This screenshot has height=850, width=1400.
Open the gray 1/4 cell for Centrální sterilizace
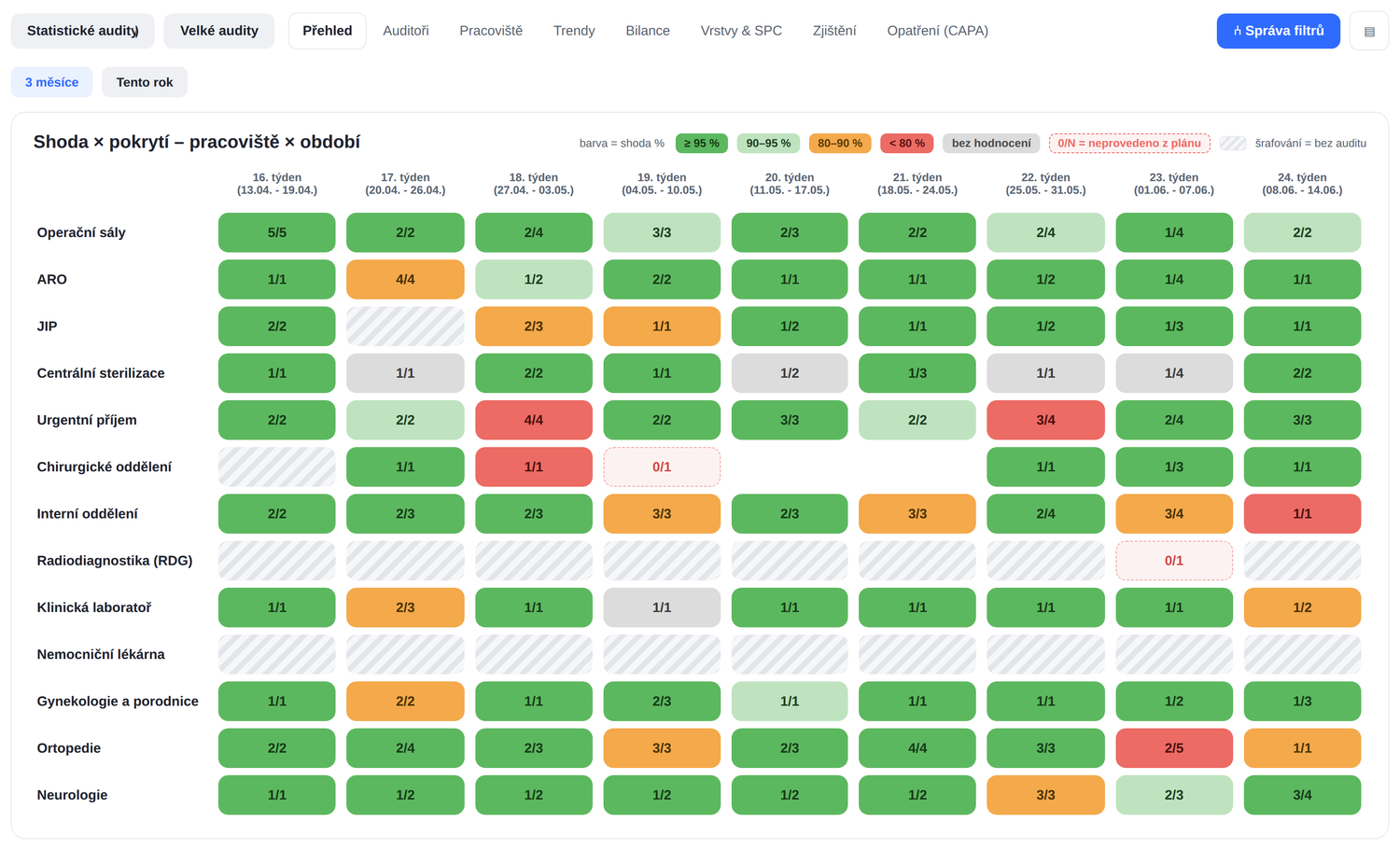coord(1174,373)
